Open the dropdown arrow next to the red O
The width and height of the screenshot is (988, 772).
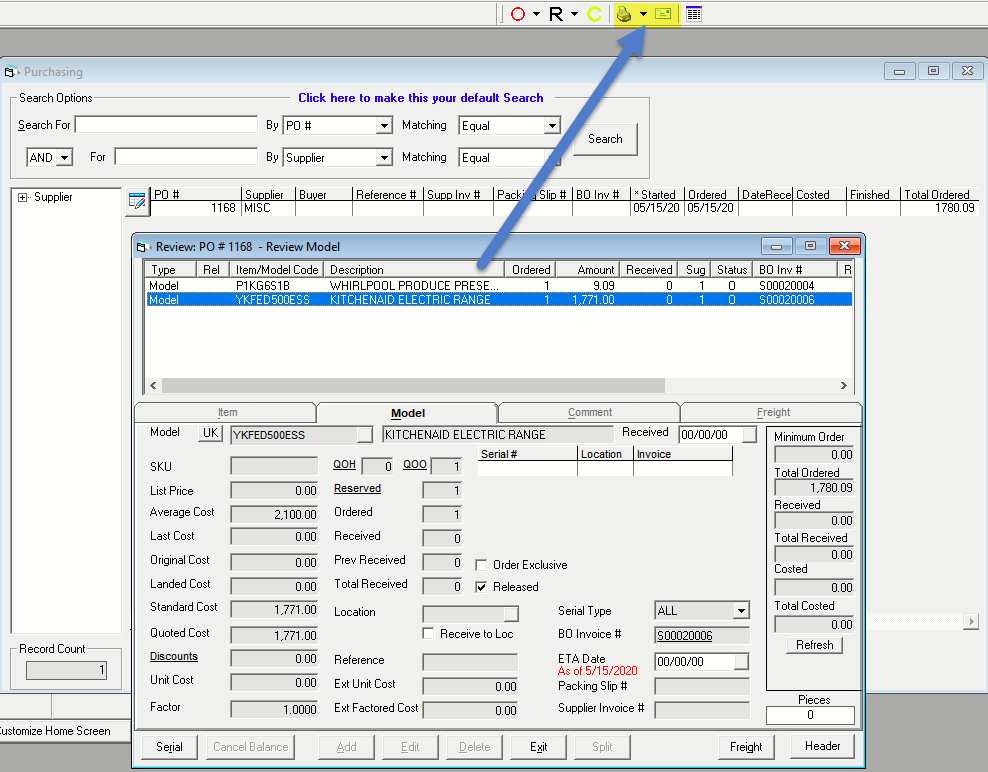click(536, 14)
